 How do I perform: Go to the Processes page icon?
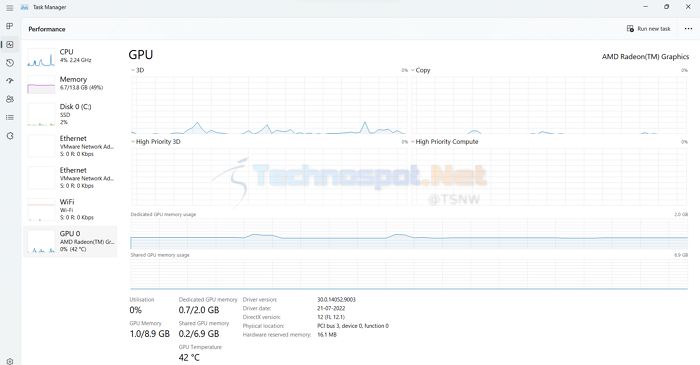click(9, 26)
